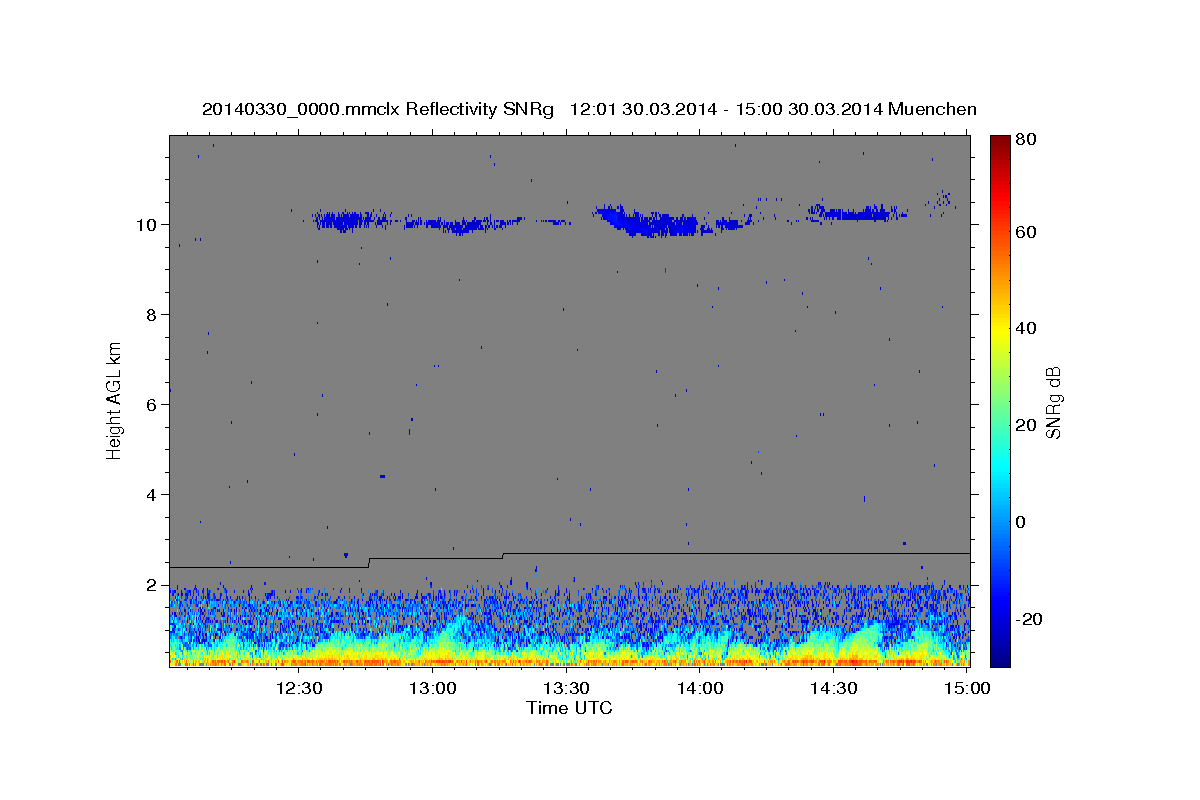1200x800 pixels.
Task: Click the height tick label 10
Action: (x=148, y=224)
